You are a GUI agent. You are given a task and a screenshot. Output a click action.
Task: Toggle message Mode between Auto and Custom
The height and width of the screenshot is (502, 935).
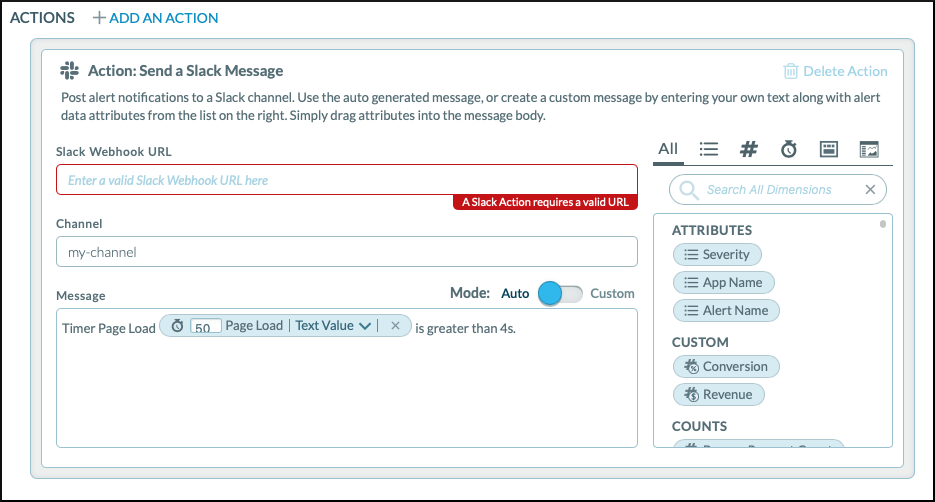pos(560,293)
